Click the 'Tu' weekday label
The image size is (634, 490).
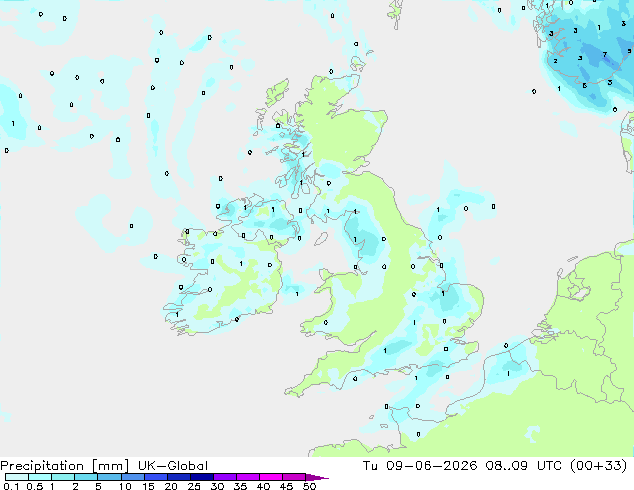coord(370,466)
